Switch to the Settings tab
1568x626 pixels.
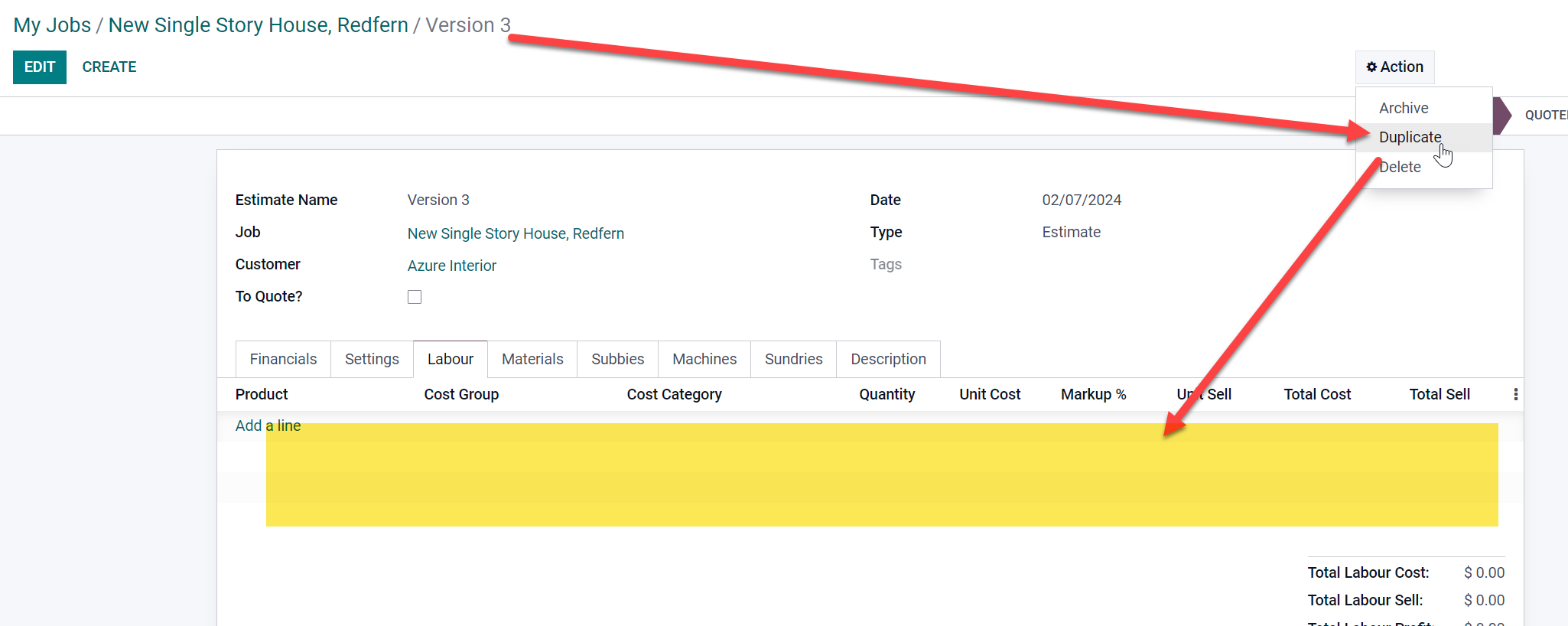(x=372, y=359)
